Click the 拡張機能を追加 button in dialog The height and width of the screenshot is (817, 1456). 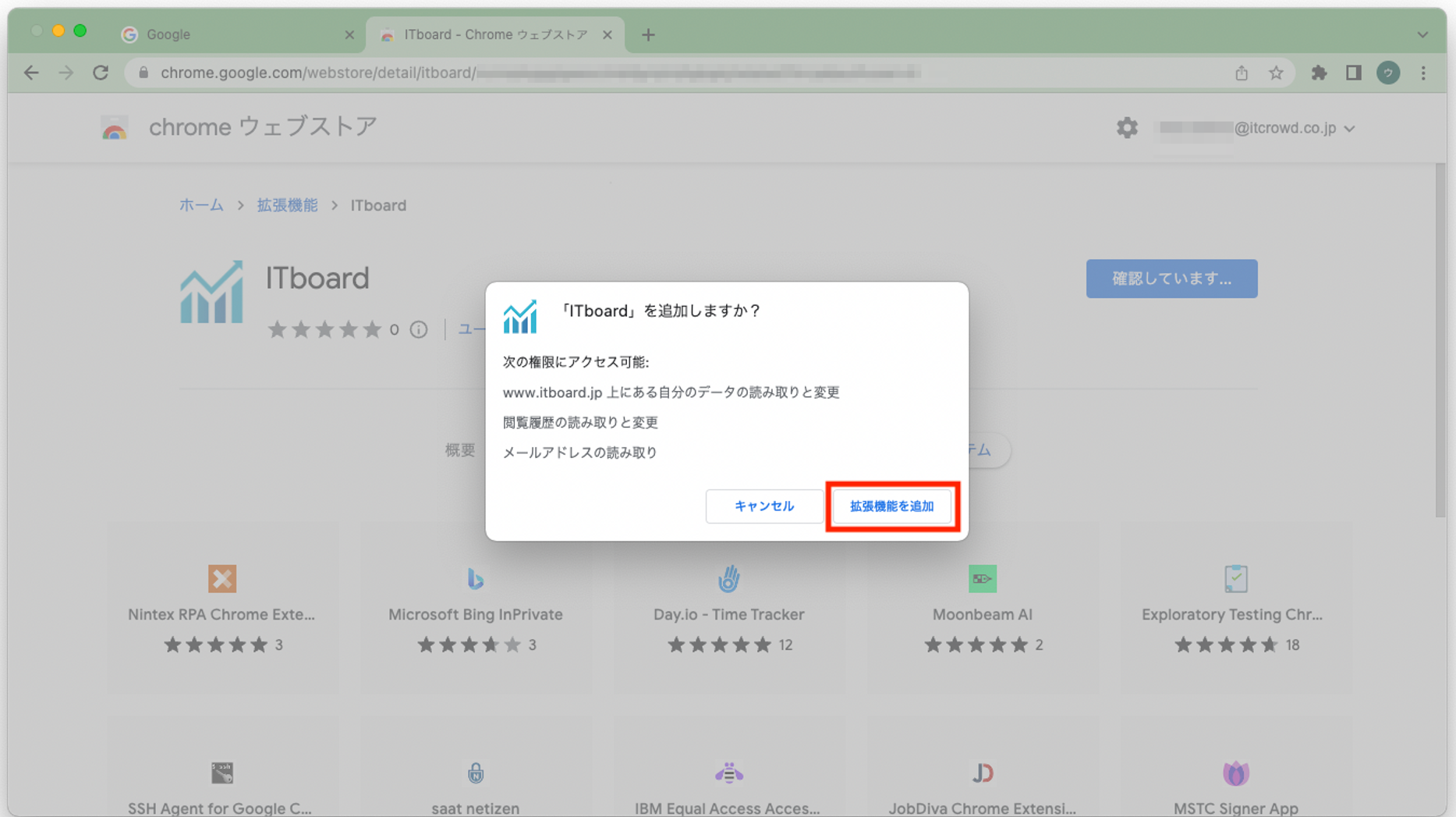[891, 506]
